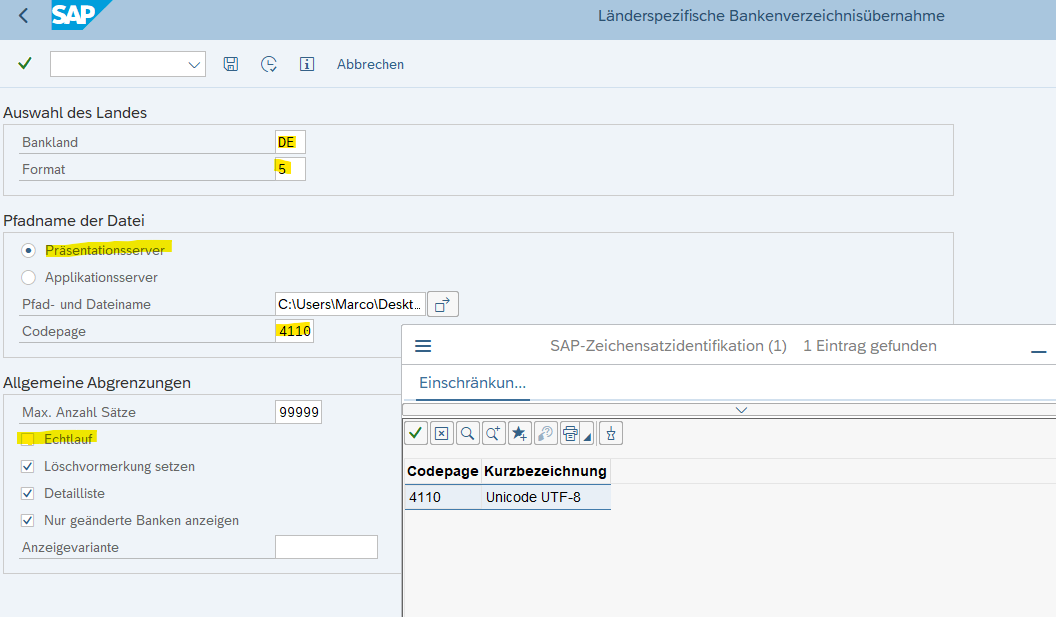Image resolution: width=1056 pixels, height=617 pixels.
Task: Click the Save icon in the toolbar
Action: [230, 64]
